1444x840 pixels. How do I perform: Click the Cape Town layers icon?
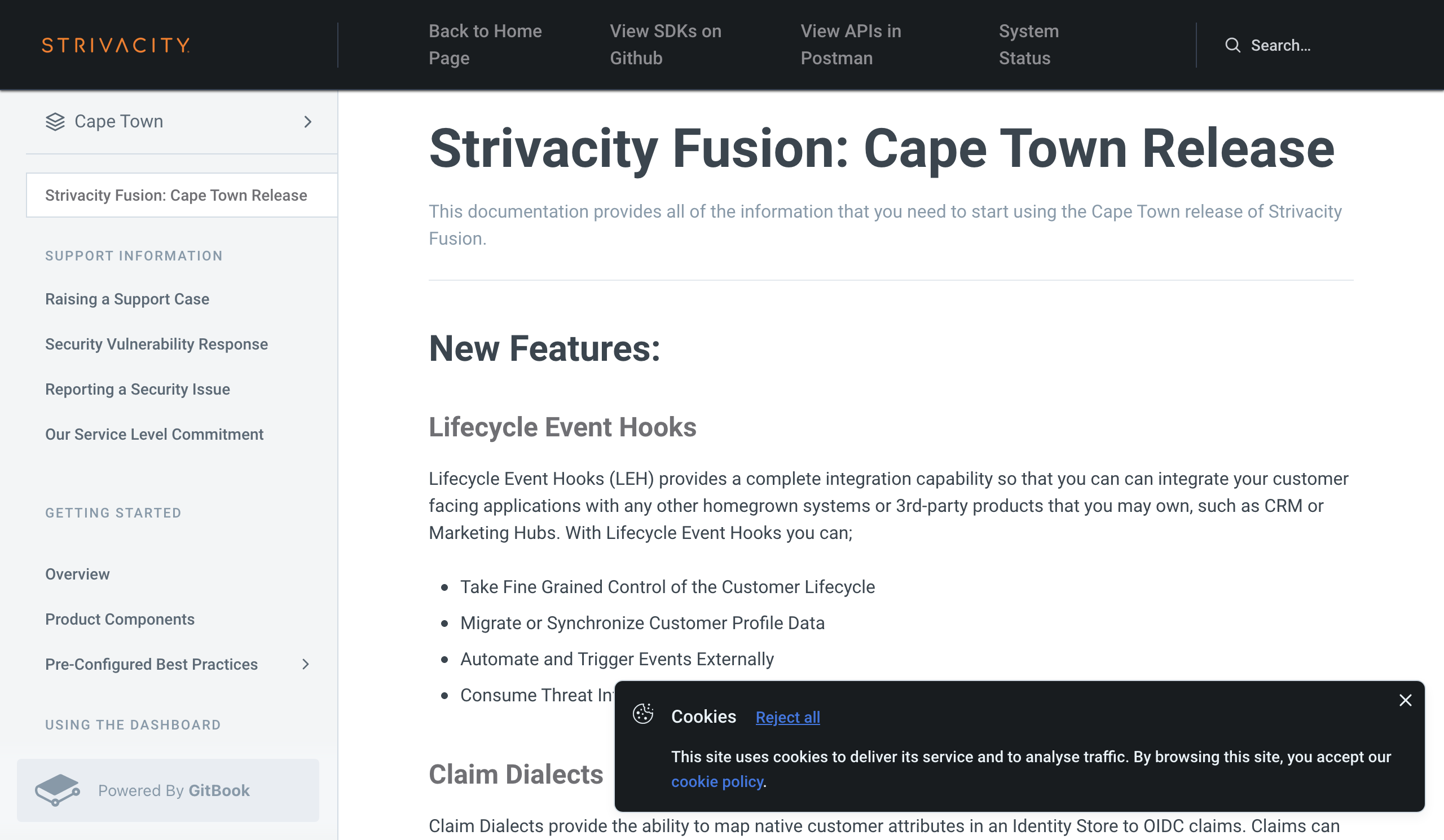click(55, 121)
